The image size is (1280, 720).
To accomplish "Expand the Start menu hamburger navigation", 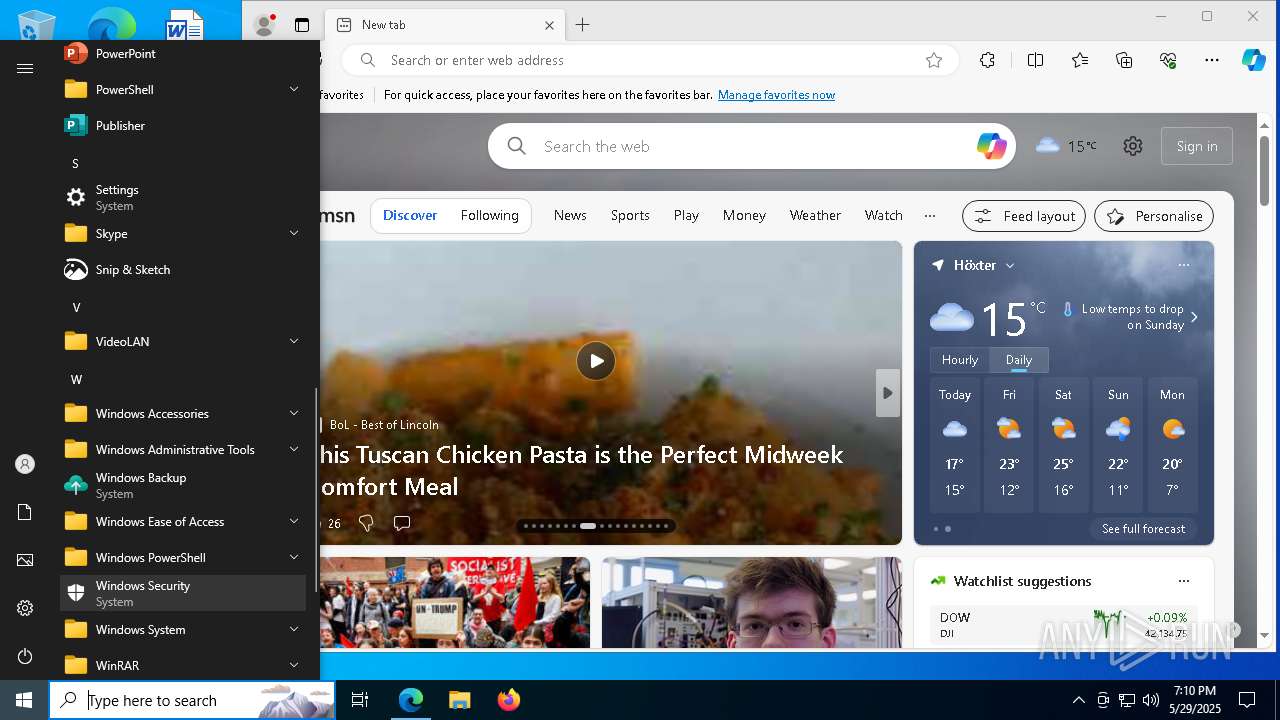I will (x=25, y=68).
